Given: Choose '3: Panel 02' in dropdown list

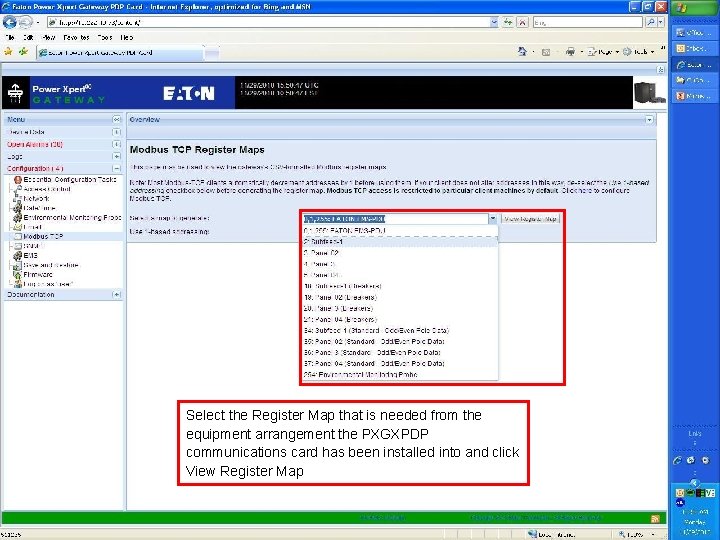Looking at the screenshot, I should 400,253.
